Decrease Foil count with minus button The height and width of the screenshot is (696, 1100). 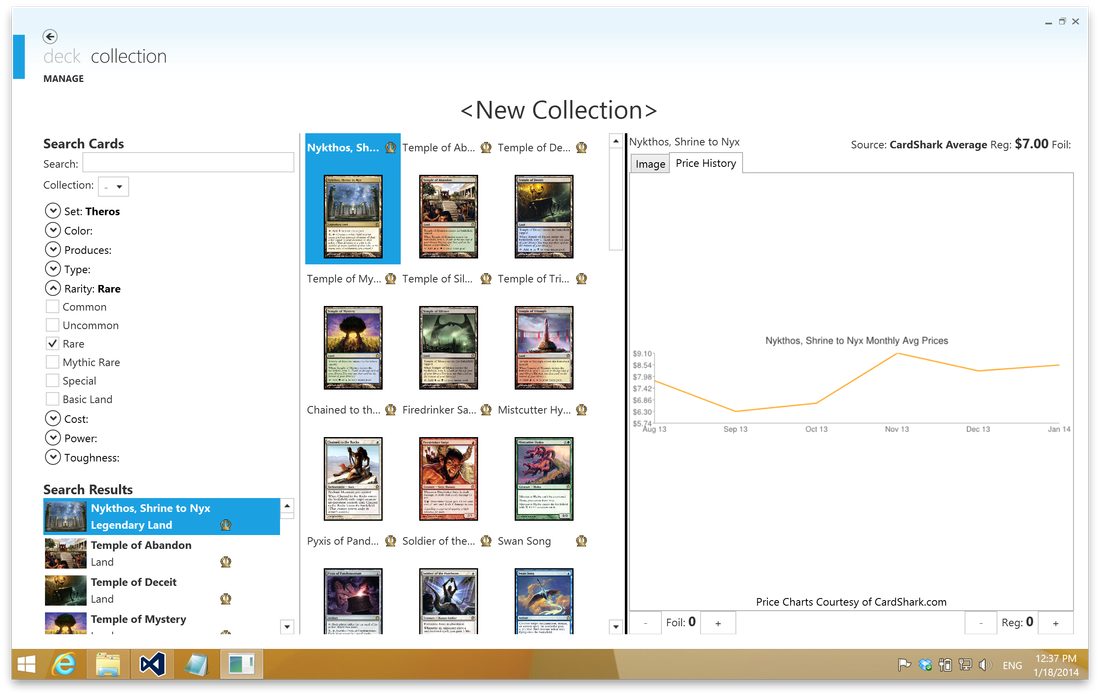tap(645, 623)
